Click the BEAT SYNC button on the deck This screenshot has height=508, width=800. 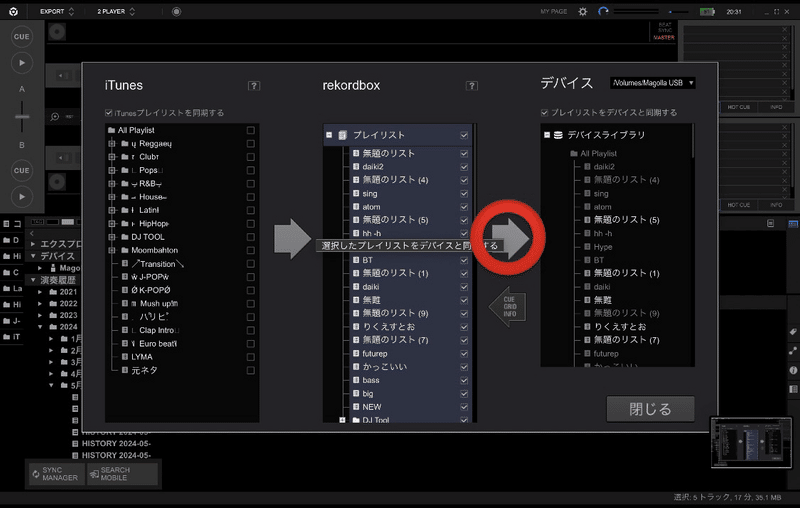pyautogui.click(x=664, y=28)
